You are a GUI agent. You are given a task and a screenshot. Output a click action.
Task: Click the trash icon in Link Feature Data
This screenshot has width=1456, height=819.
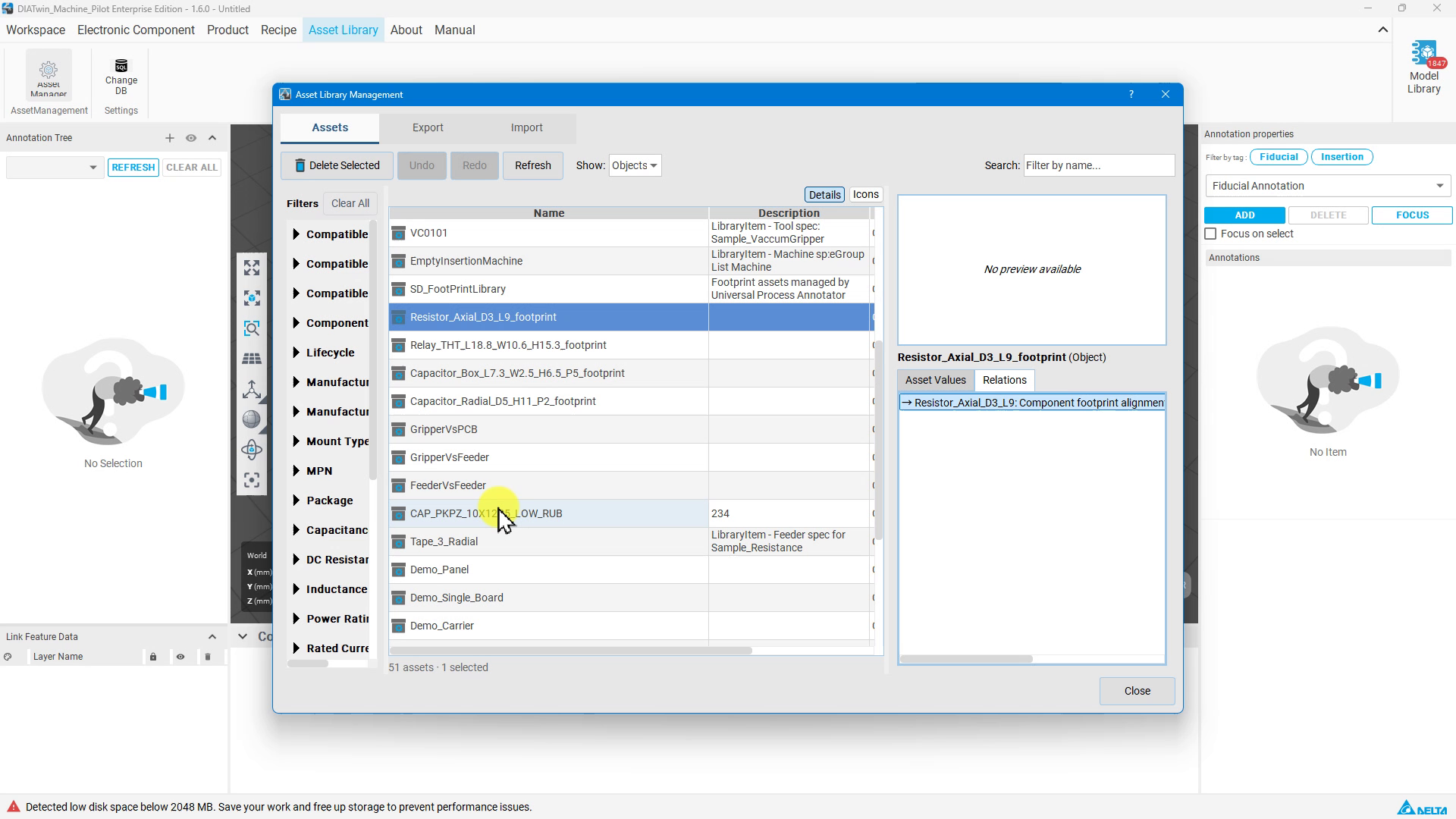click(x=208, y=657)
